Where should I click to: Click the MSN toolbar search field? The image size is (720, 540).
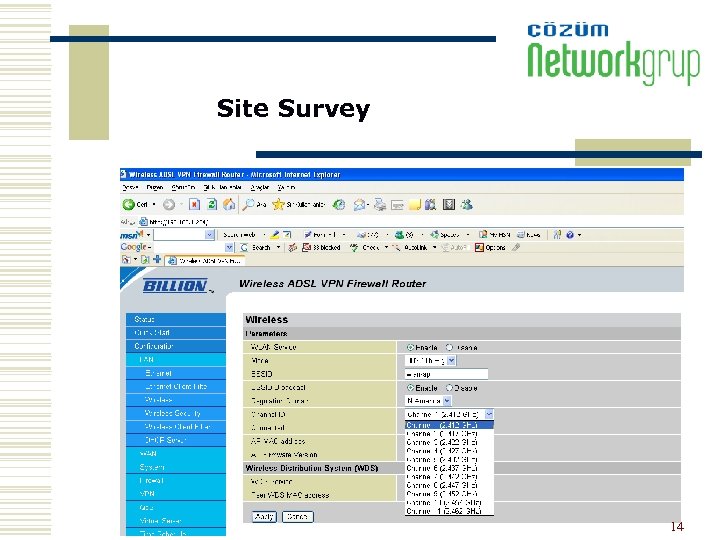click(179, 235)
